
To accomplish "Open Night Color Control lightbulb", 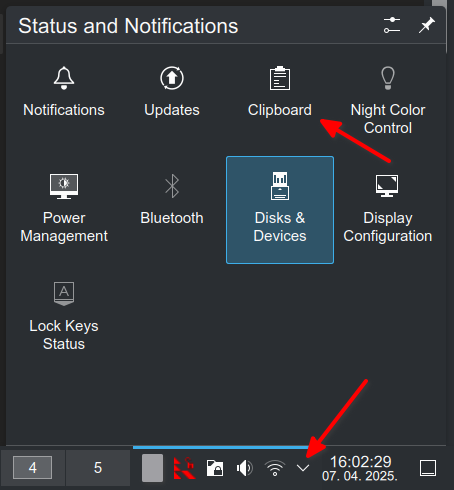I will tap(388, 78).
